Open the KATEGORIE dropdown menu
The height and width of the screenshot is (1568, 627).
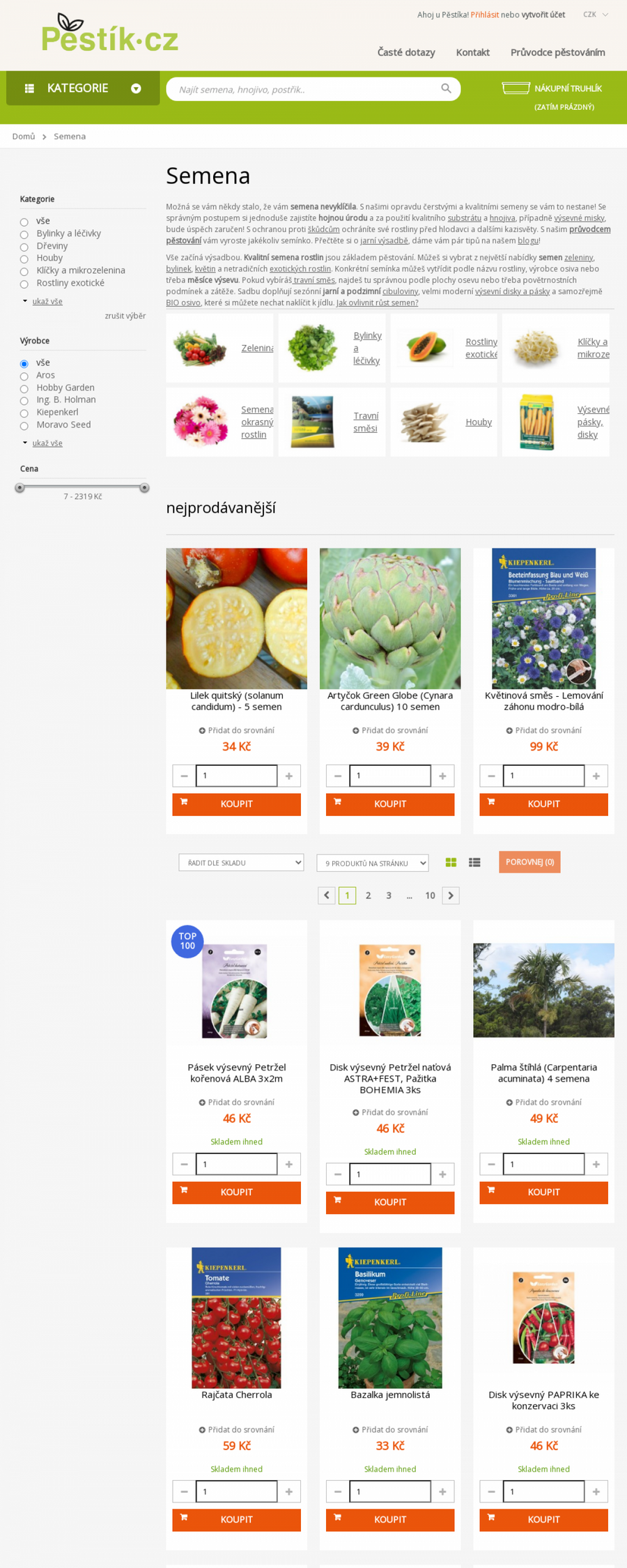83,88
